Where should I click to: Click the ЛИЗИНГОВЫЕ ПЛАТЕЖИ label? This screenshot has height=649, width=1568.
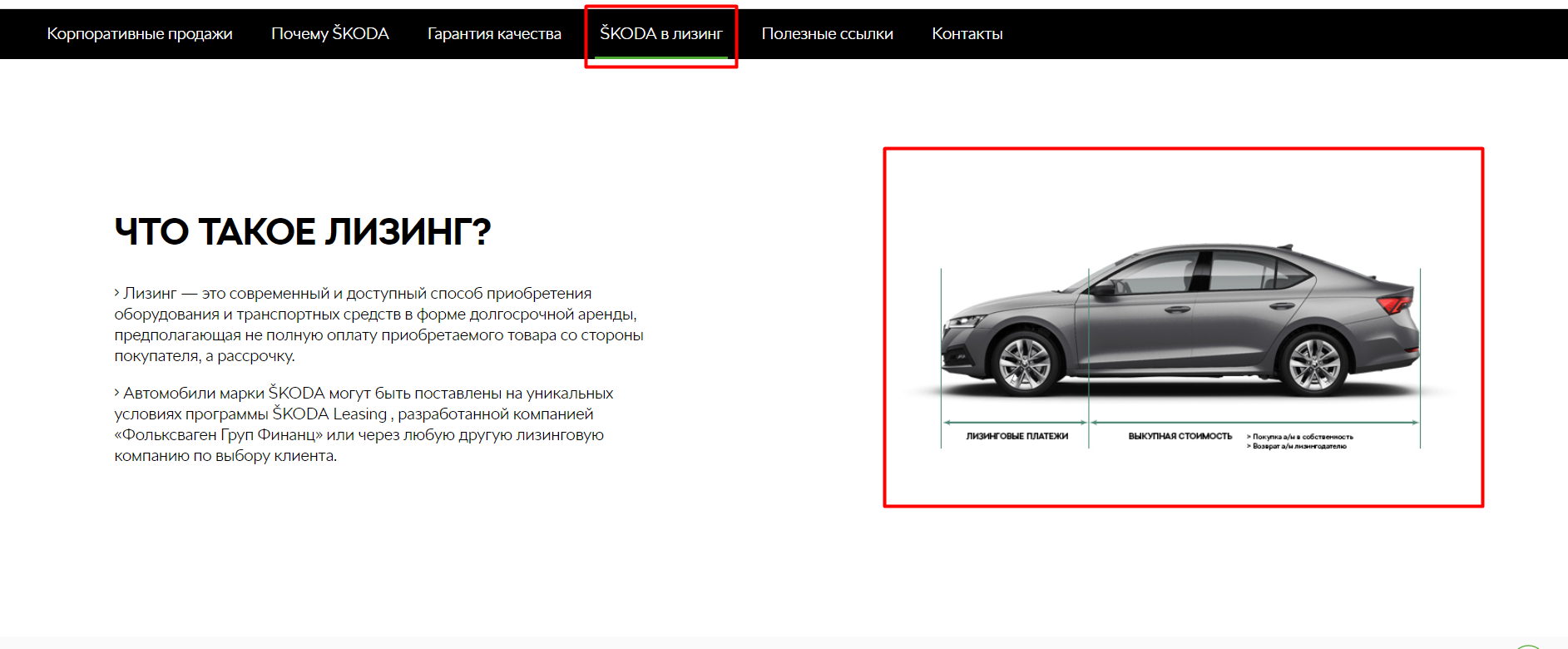point(1016,436)
